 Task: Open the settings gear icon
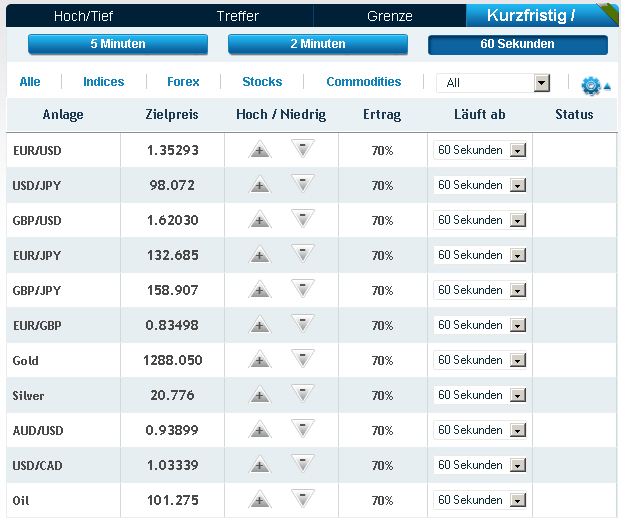point(591,86)
